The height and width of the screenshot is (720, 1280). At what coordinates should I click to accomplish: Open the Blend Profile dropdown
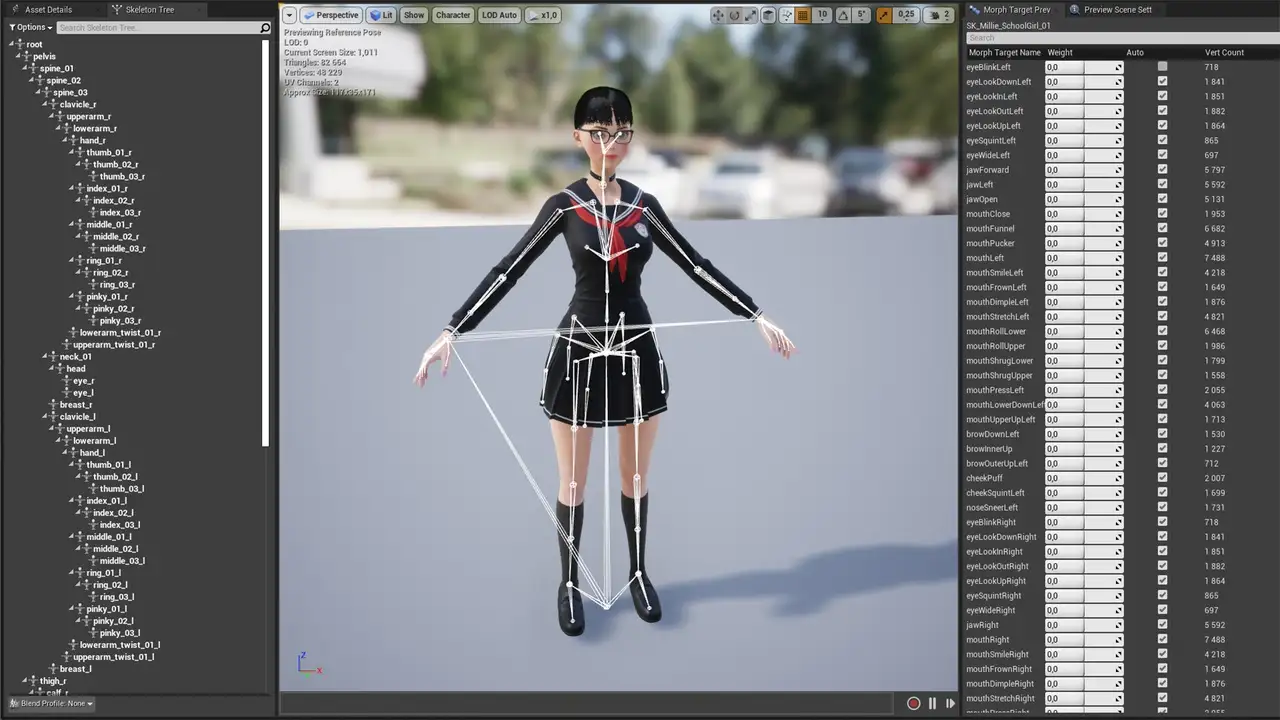(x=51, y=703)
